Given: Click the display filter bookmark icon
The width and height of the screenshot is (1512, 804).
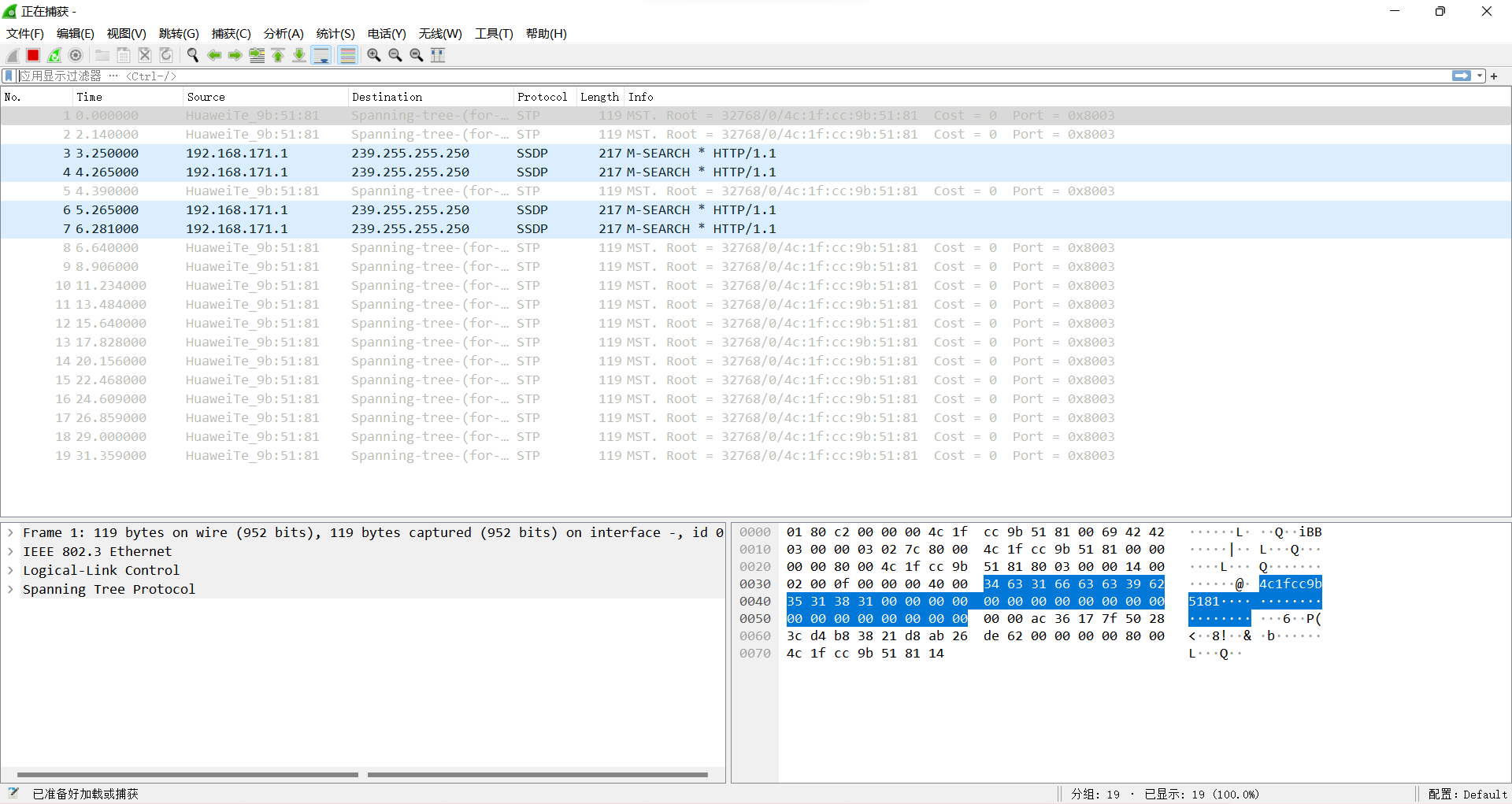Looking at the screenshot, I should tap(9, 76).
